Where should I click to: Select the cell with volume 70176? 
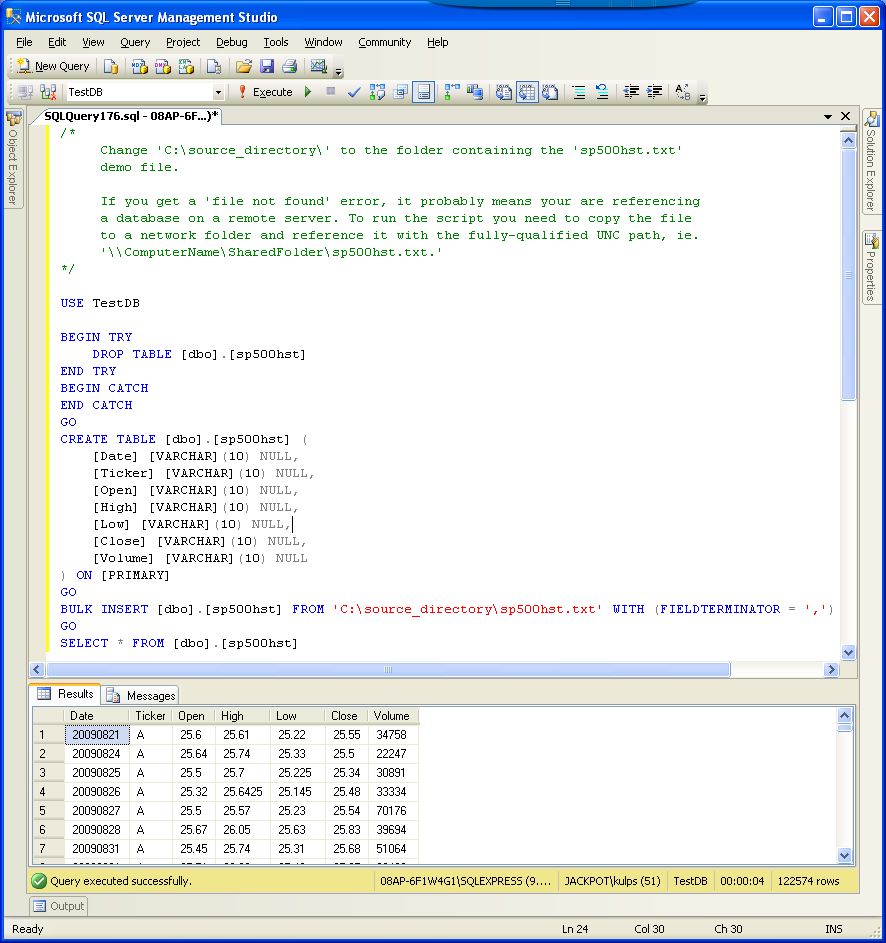pyautogui.click(x=392, y=811)
